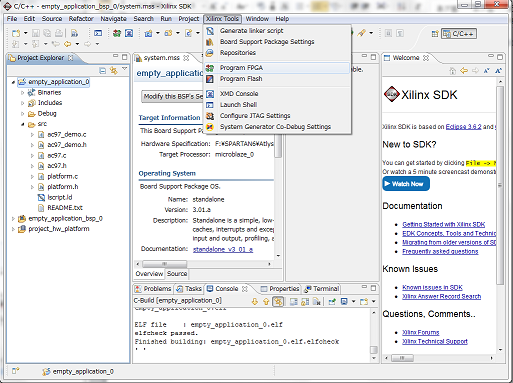Open the Problems tab
Viewport: 513px width, 383px height.
pyautogui.click(x=153, y=289)
